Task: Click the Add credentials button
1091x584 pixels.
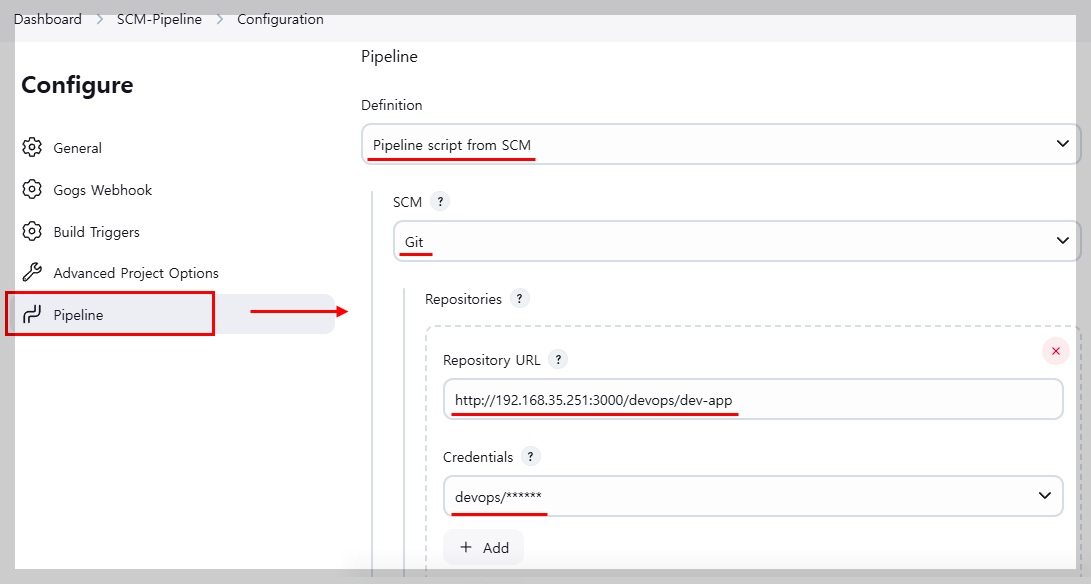Action: (x=484, y=547)
